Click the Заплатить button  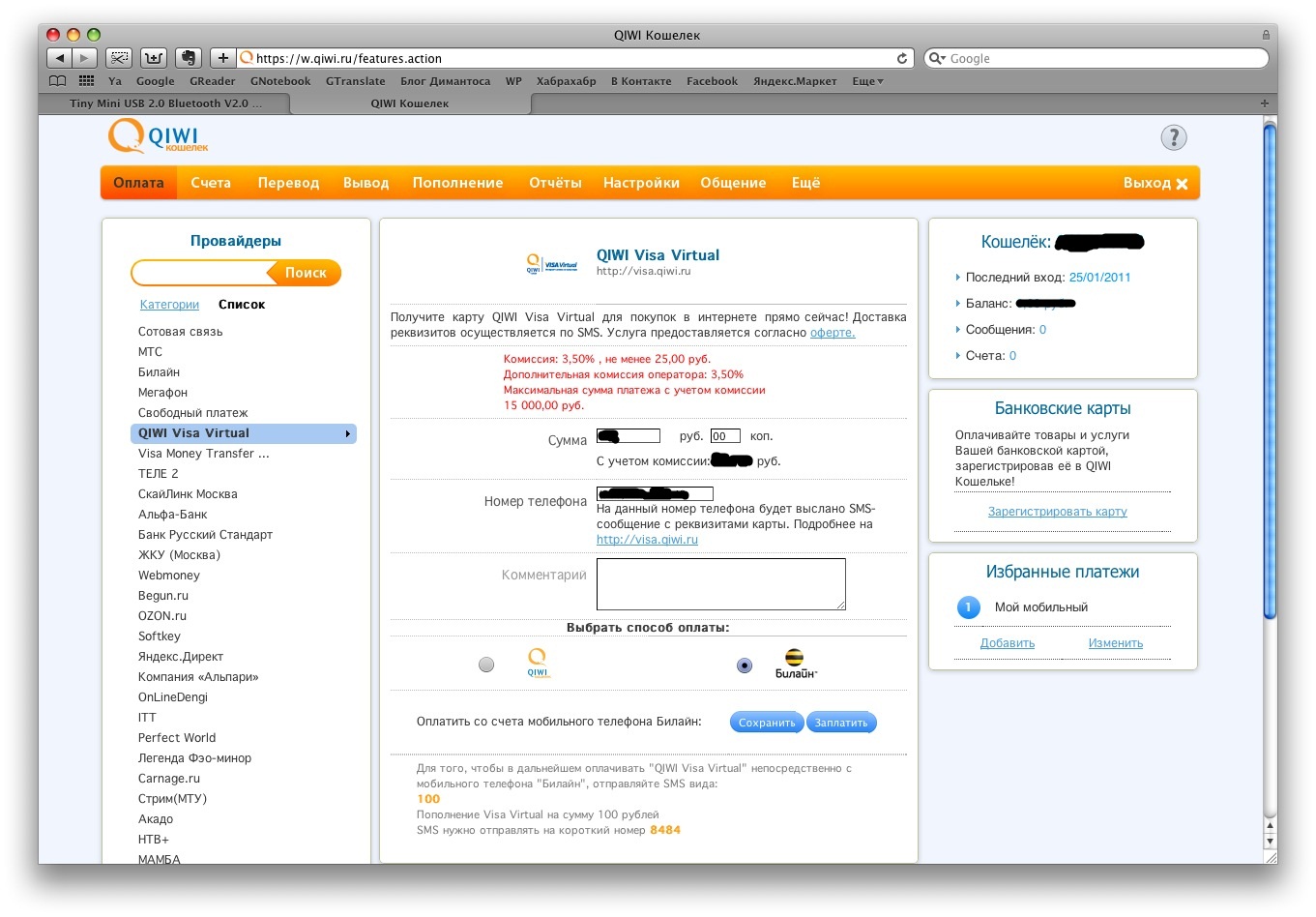pyautogui.click(x=841, y=723)
